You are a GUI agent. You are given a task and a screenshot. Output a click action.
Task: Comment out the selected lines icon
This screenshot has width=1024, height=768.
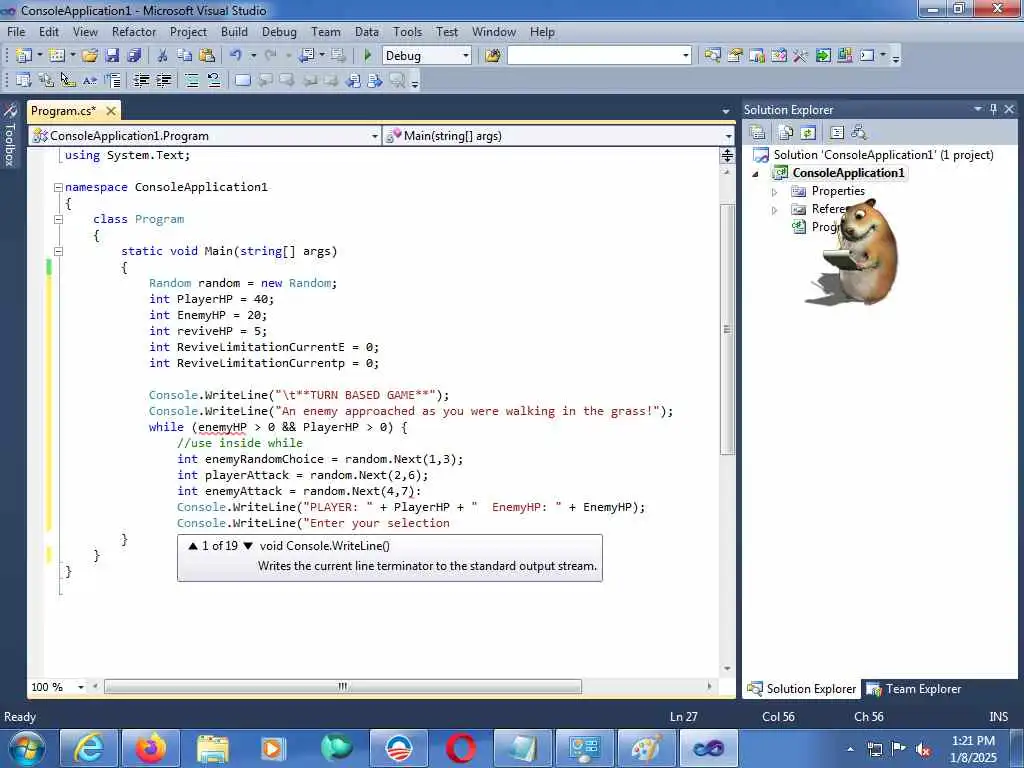tap(192, 80)
